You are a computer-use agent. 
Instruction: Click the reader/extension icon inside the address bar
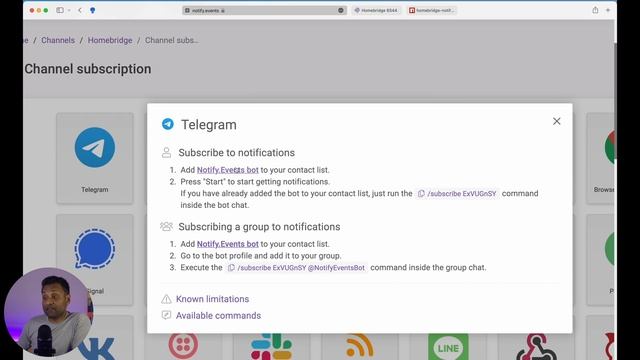341,10
